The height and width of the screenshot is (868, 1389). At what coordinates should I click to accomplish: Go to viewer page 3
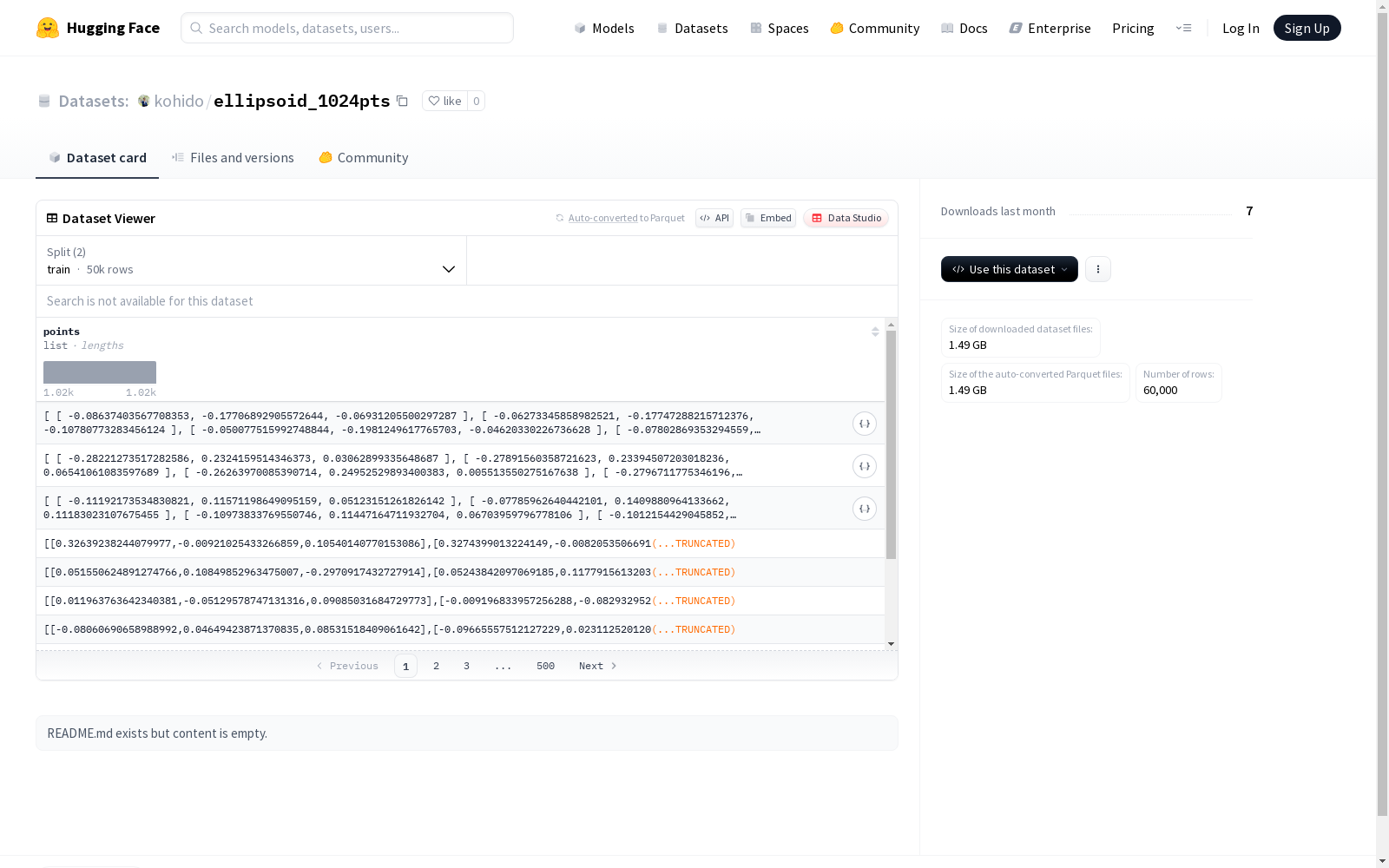pos(466,666)
